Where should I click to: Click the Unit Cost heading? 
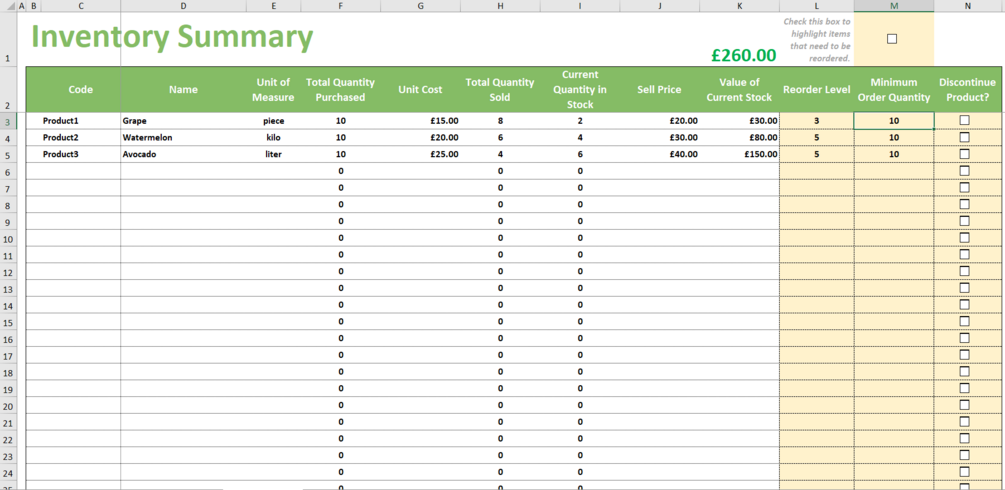click(x=420, y=90)
